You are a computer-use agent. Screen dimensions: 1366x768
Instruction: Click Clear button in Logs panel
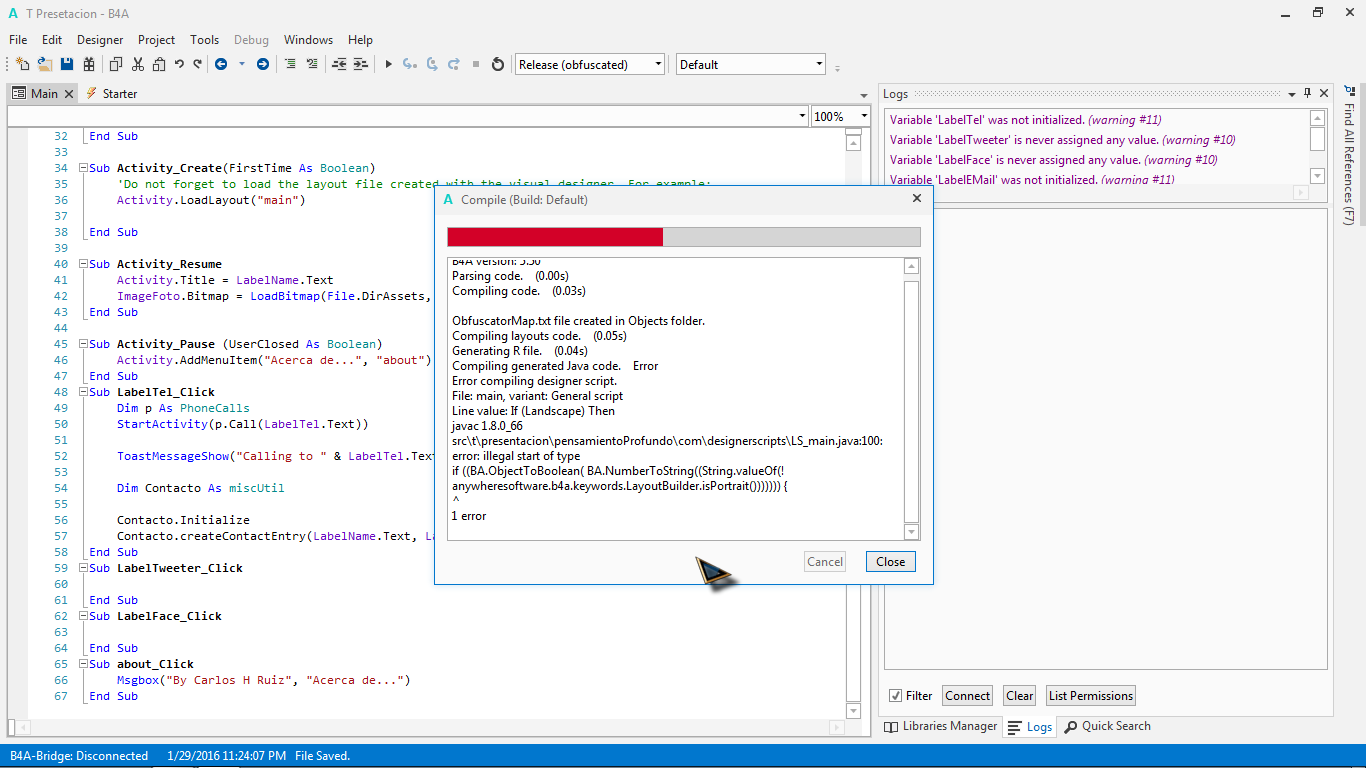pos(1020,696)
